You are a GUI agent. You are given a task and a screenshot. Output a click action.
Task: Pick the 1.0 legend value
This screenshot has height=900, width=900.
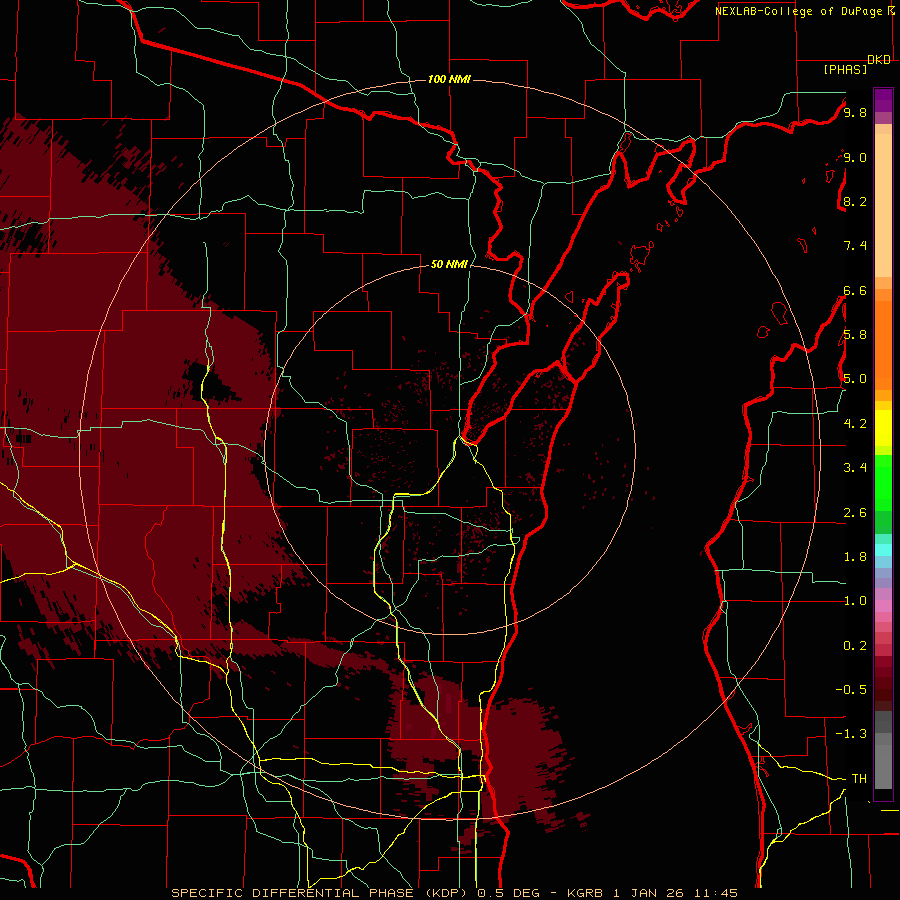(x=855, y=601)
